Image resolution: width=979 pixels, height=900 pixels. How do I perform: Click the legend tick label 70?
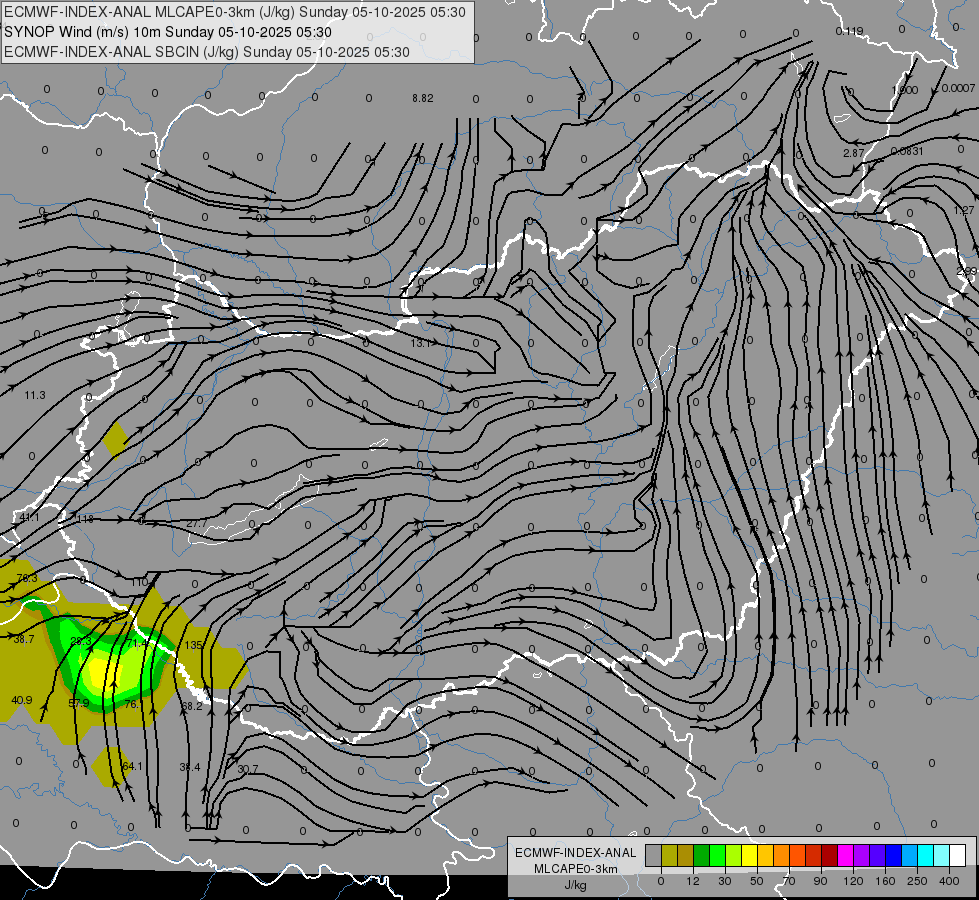click(x=789, y=881)
